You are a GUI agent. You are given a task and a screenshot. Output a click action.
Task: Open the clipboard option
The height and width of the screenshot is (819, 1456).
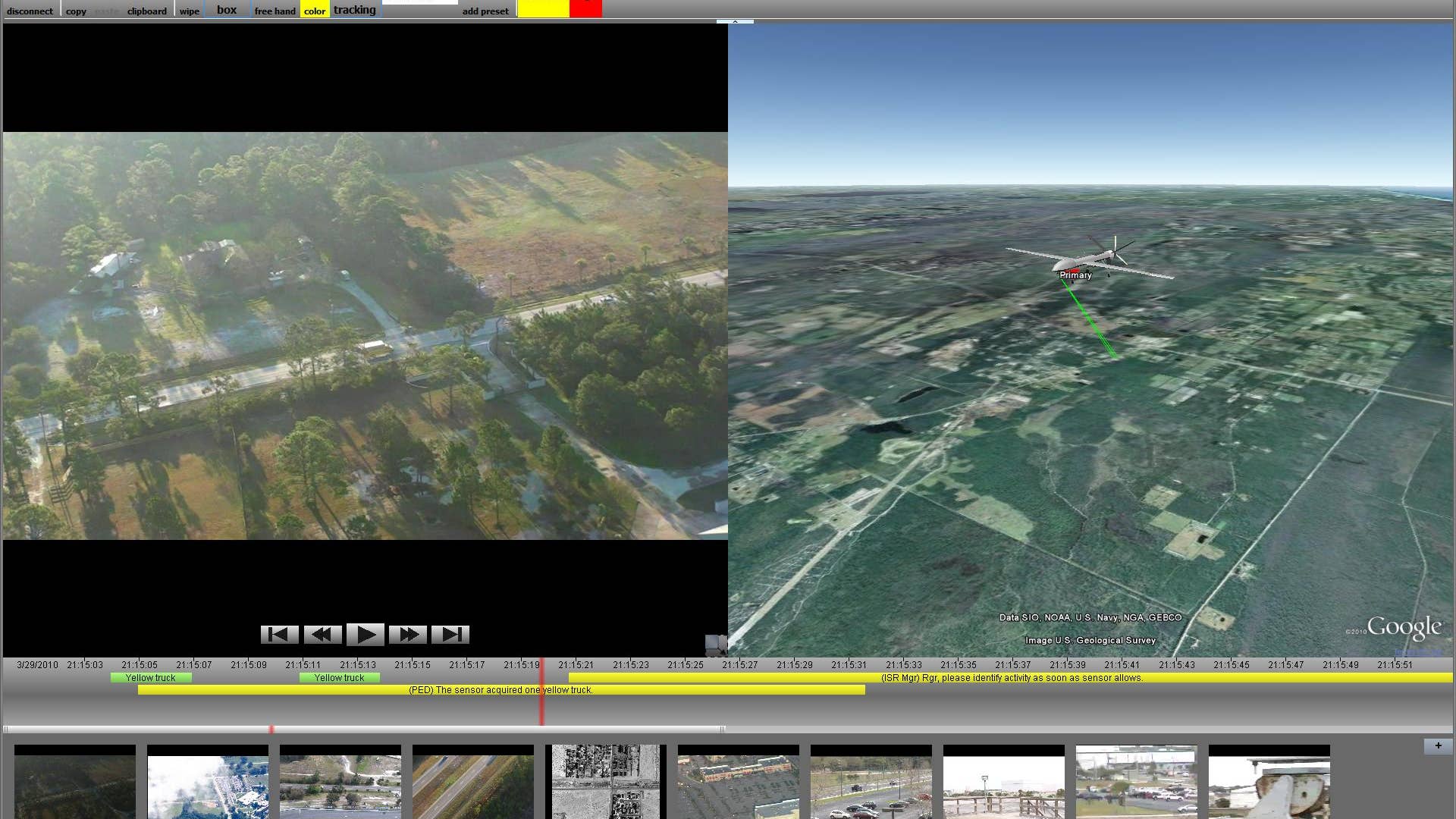(146, 11)
